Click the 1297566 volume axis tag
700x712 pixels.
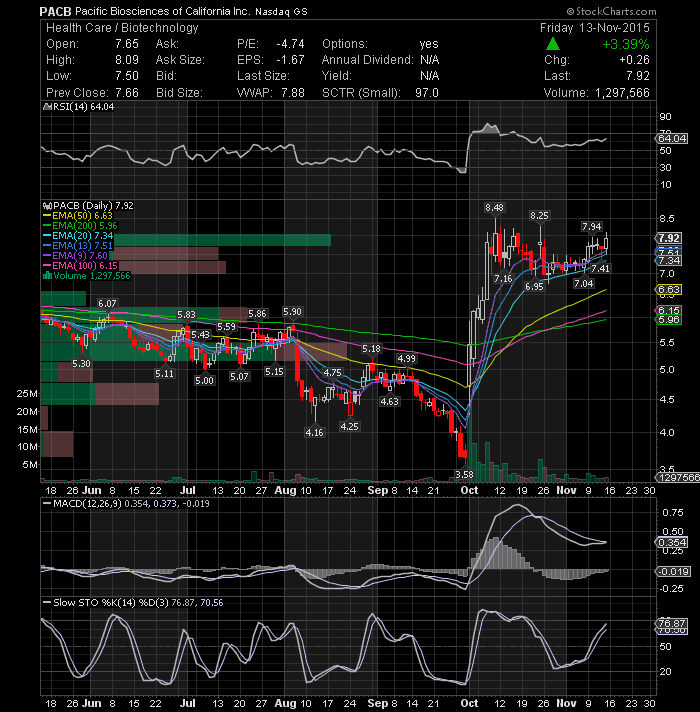coord(679,478)
